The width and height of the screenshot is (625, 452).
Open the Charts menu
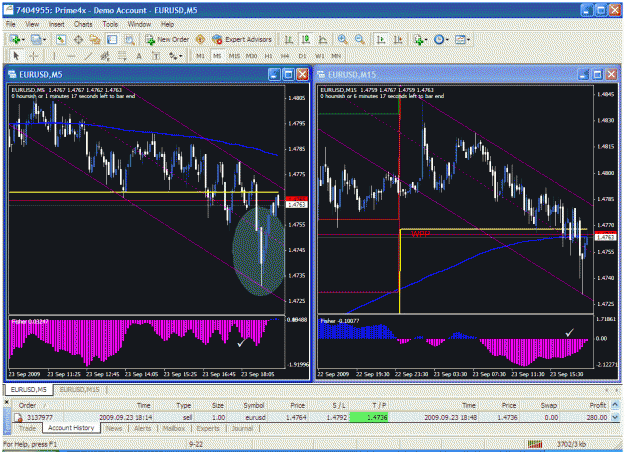(83, 24)
